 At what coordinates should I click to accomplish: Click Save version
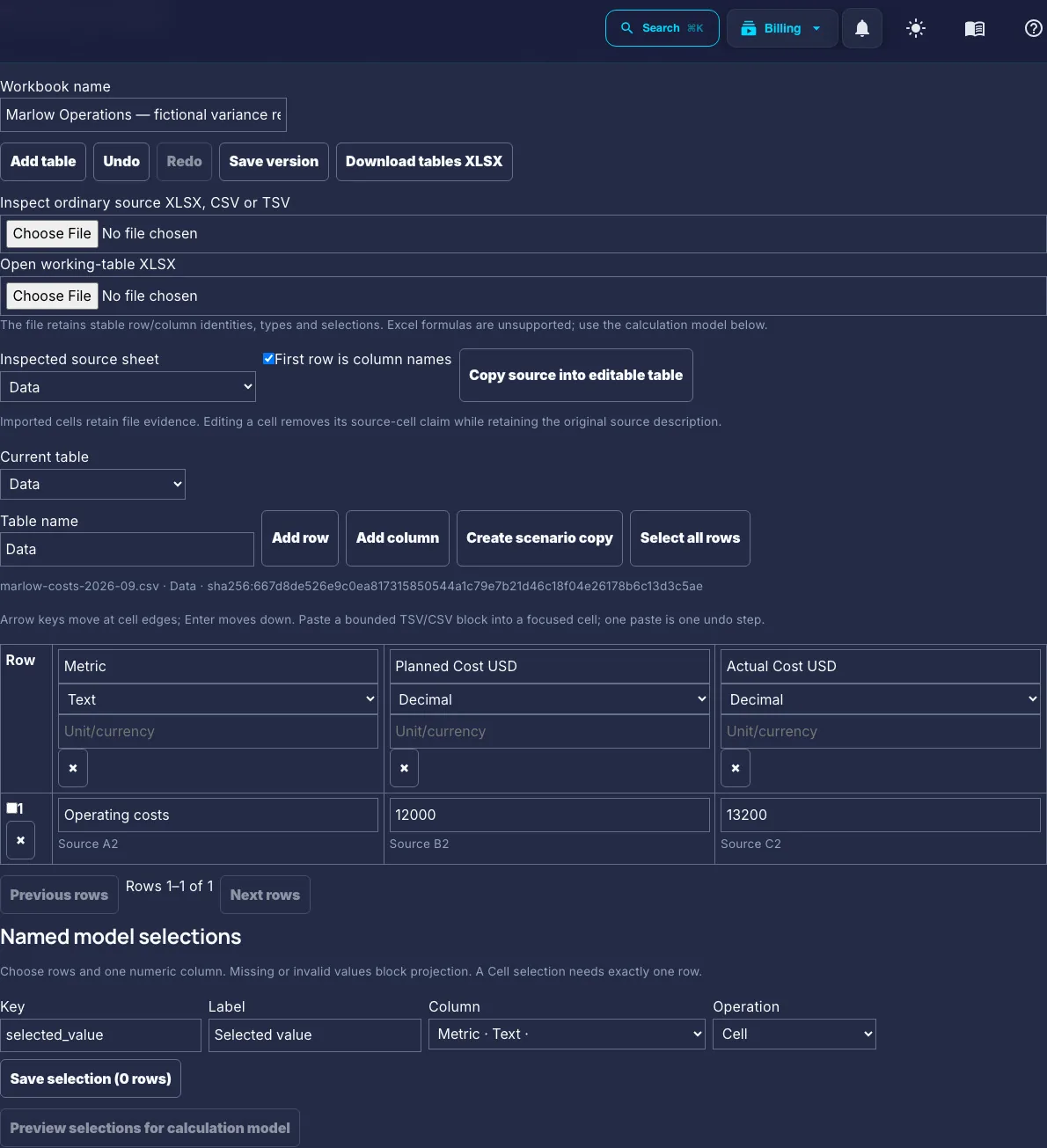point(274,162)
